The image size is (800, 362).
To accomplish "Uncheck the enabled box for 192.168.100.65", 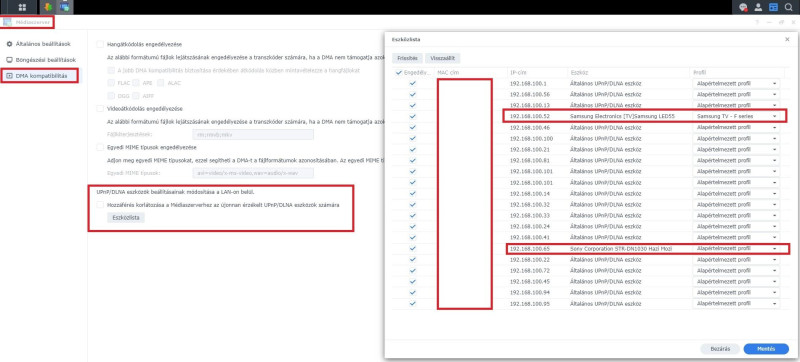I will coord(413,249).
